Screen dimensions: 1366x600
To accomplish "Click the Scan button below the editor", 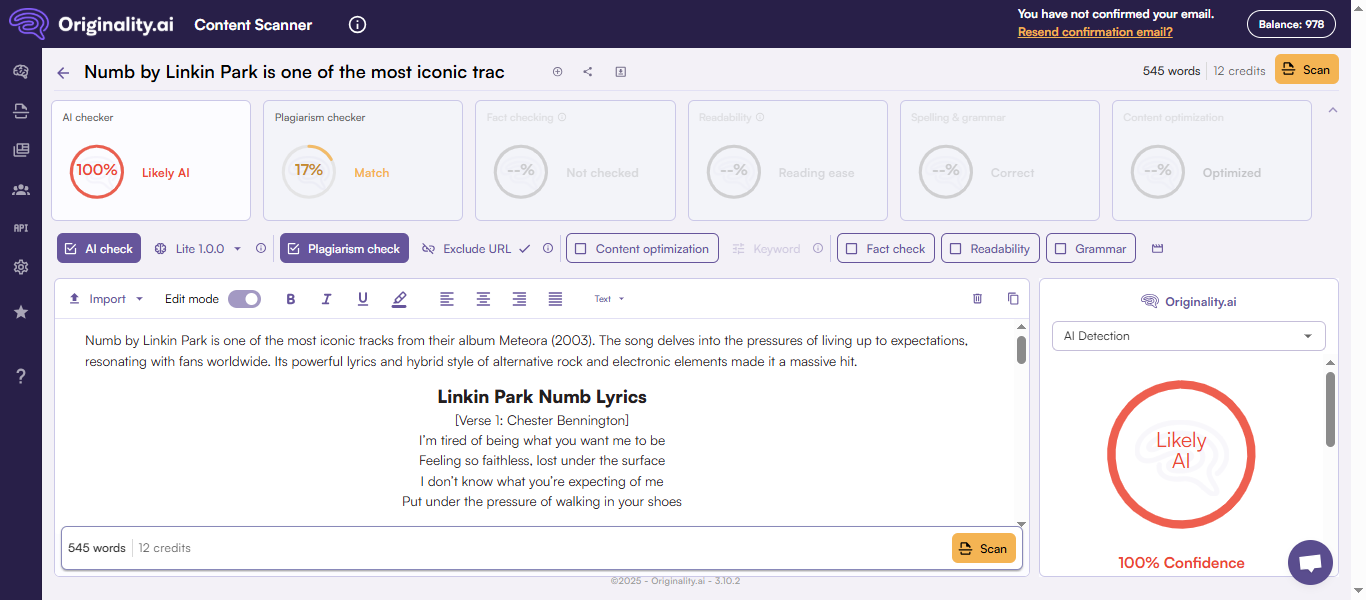I will click(x=984, y=548).
